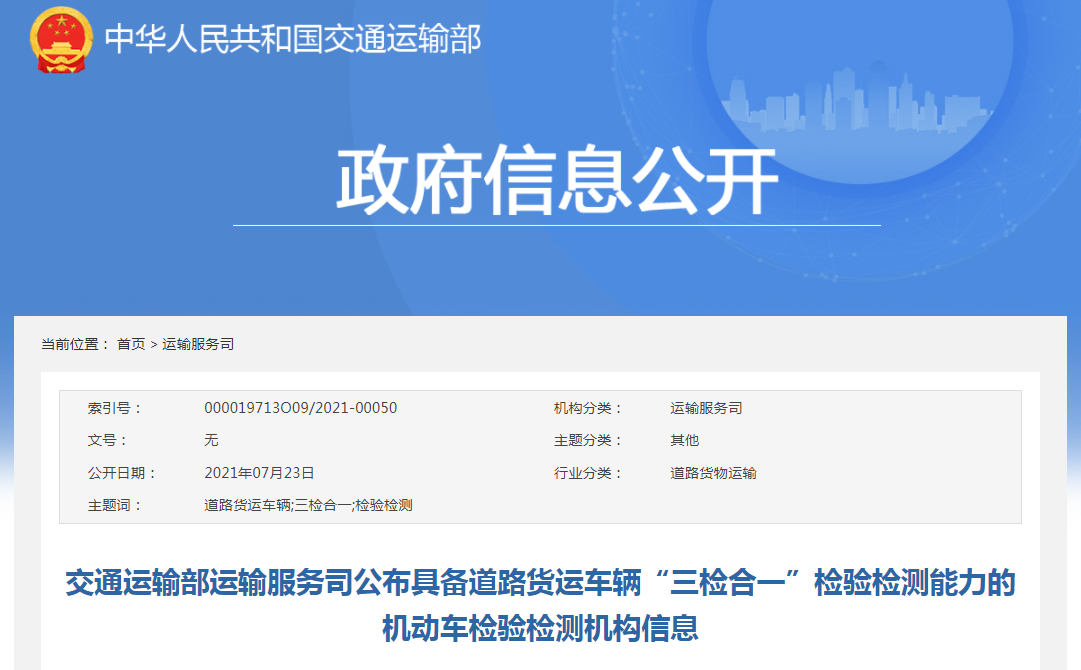Click 运输服务司 next to 机构分类

click(x=706, y=408)
